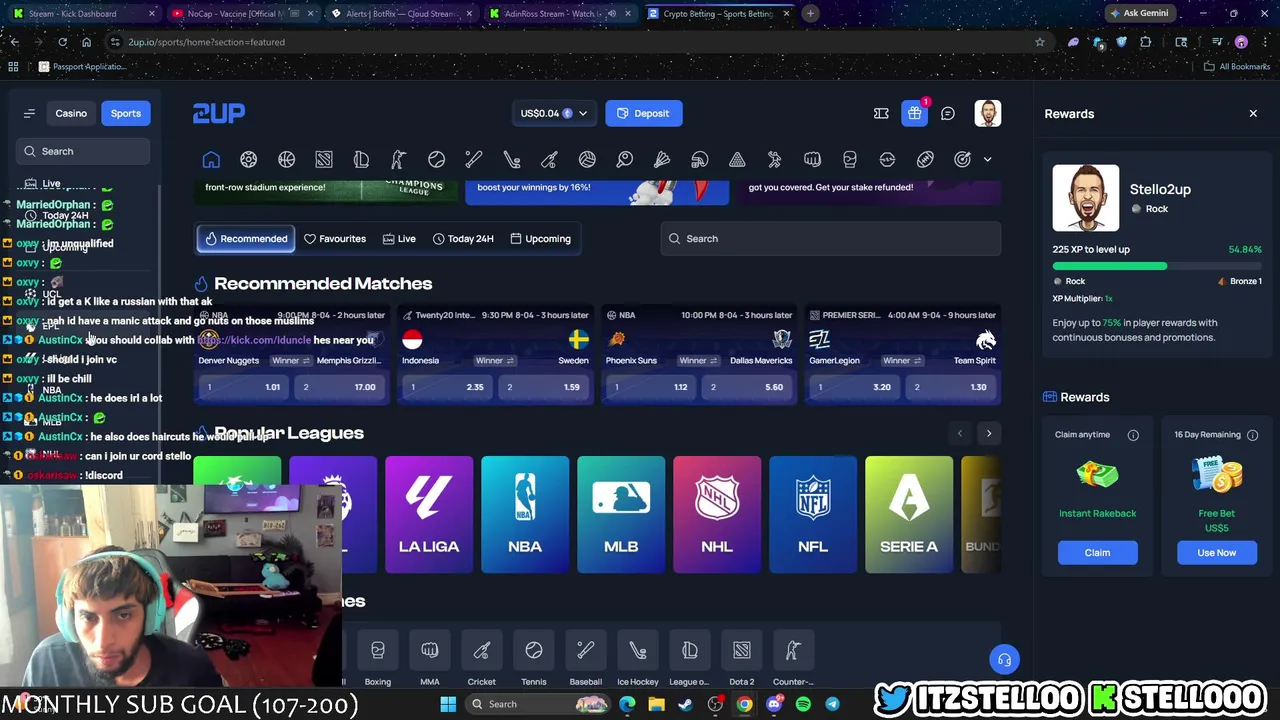The width and height of the screenshot is (1280, 720).
Task: Open the chat bubble icon in header
Action: [x=948, y=113]
